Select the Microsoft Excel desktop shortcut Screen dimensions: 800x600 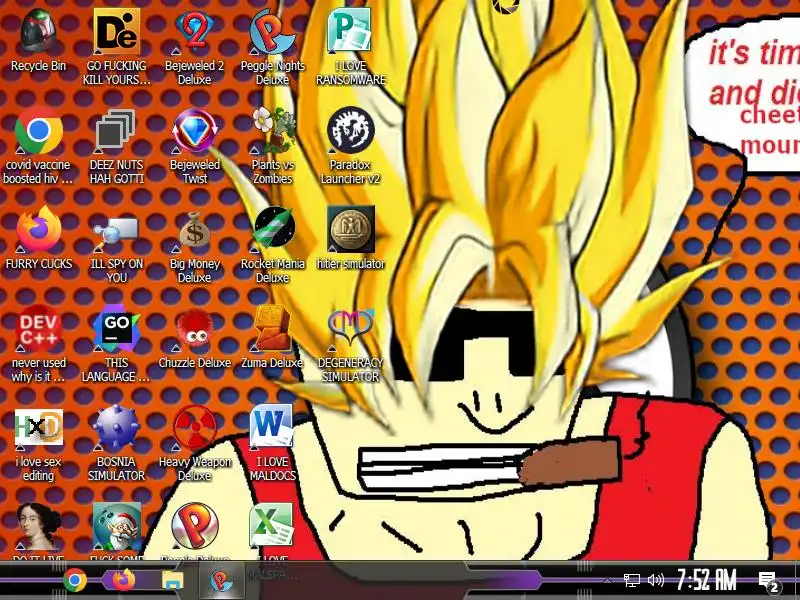point(271,526)
